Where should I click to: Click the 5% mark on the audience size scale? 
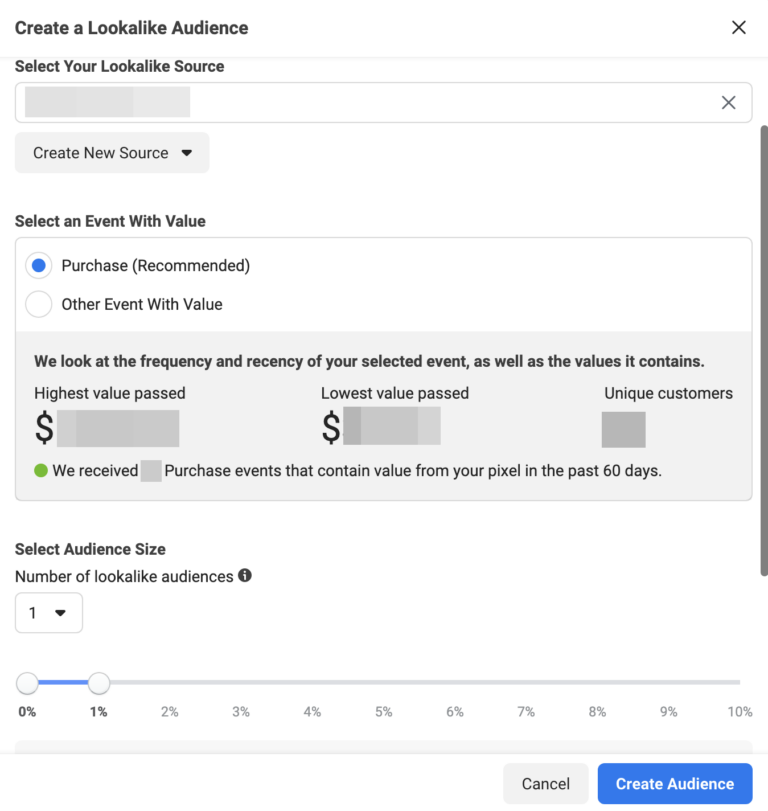tap(383, 711)
